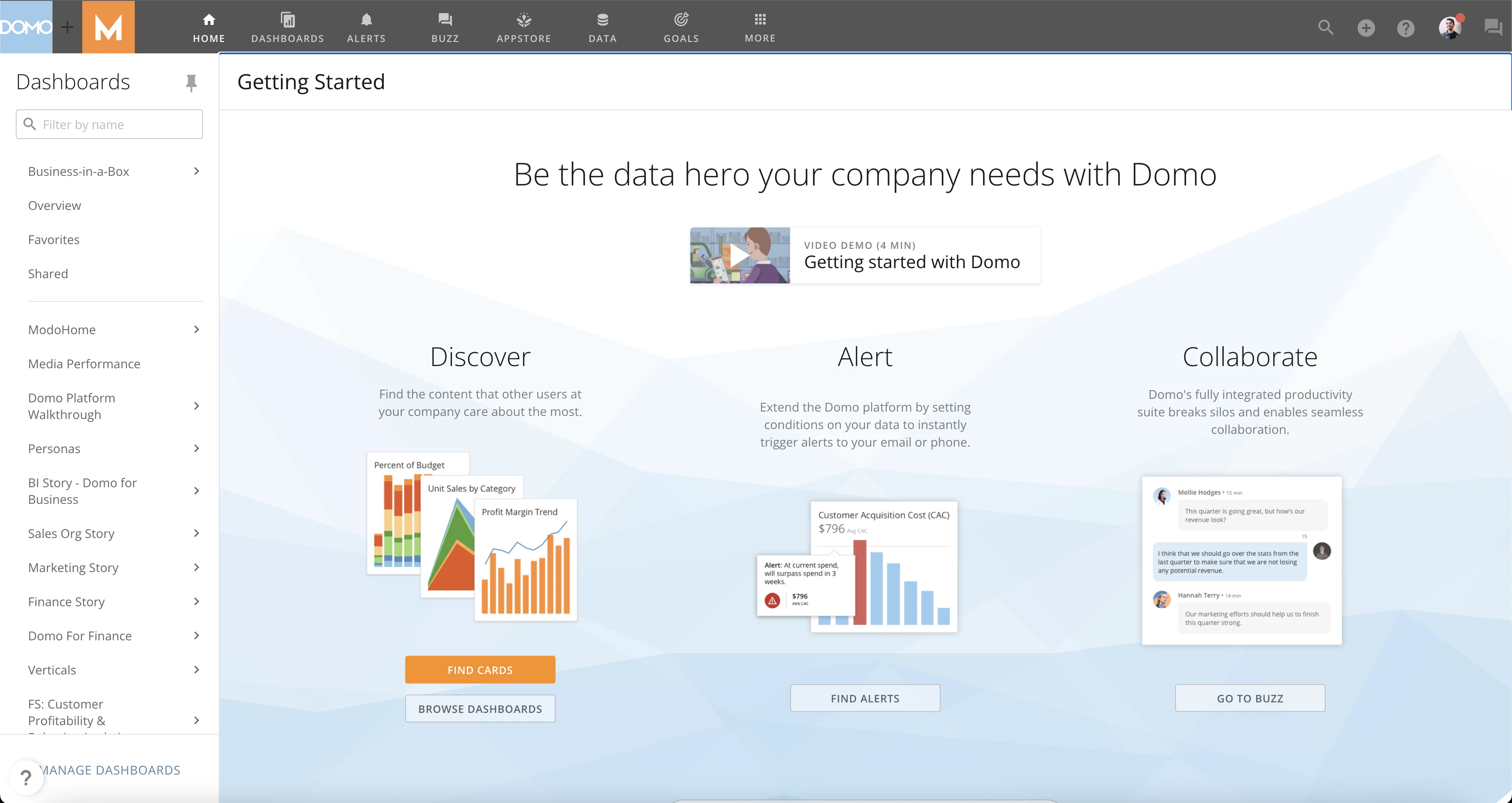Click the orange M company logo
This screenshot has width=1512, height=803.
108,27
